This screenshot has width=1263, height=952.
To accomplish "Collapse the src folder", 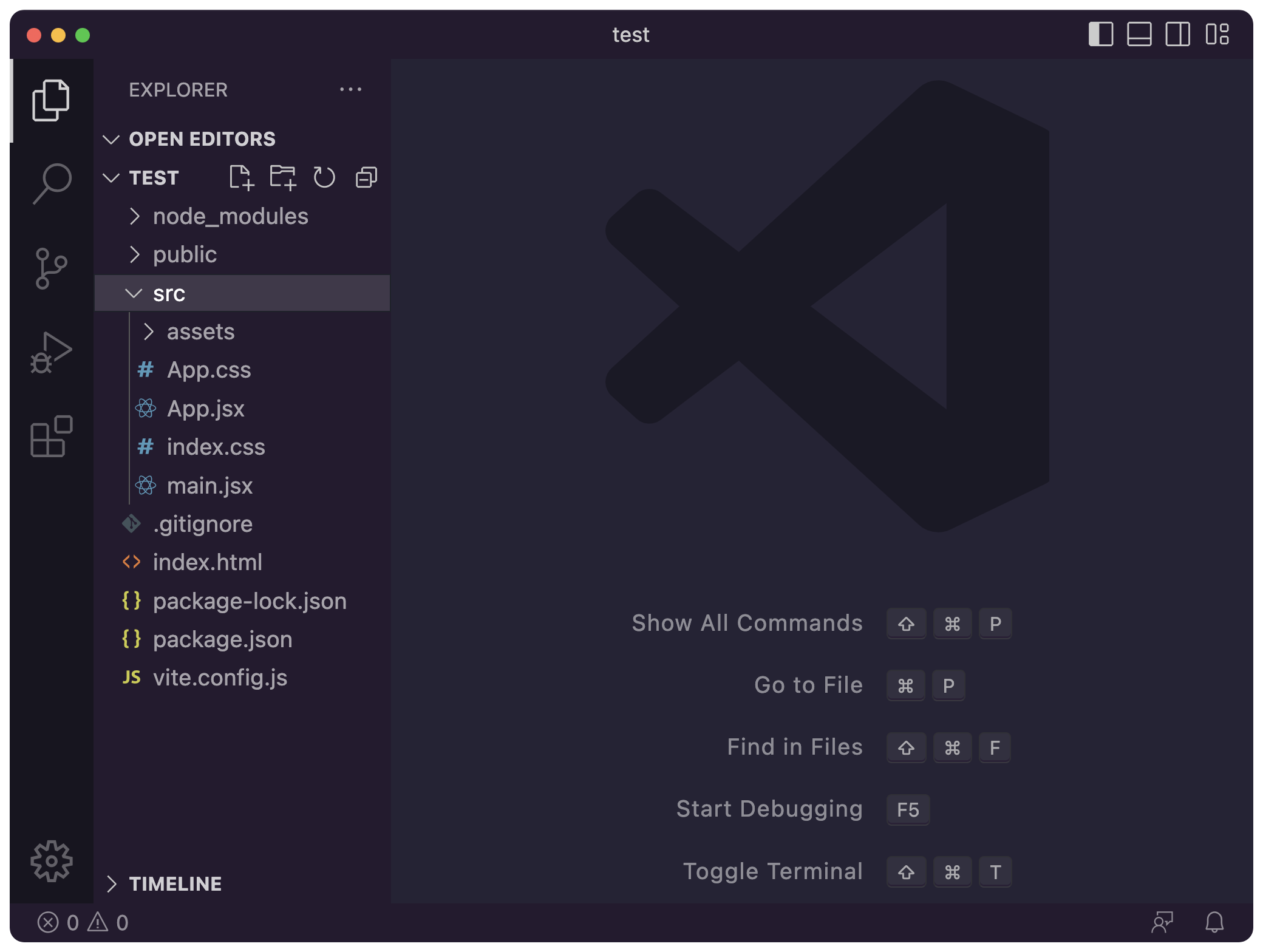I will pos(169,294).
